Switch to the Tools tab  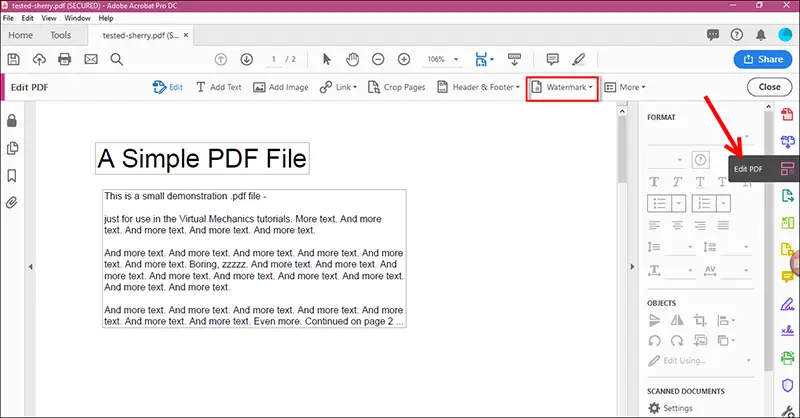[x=60, y=35]
